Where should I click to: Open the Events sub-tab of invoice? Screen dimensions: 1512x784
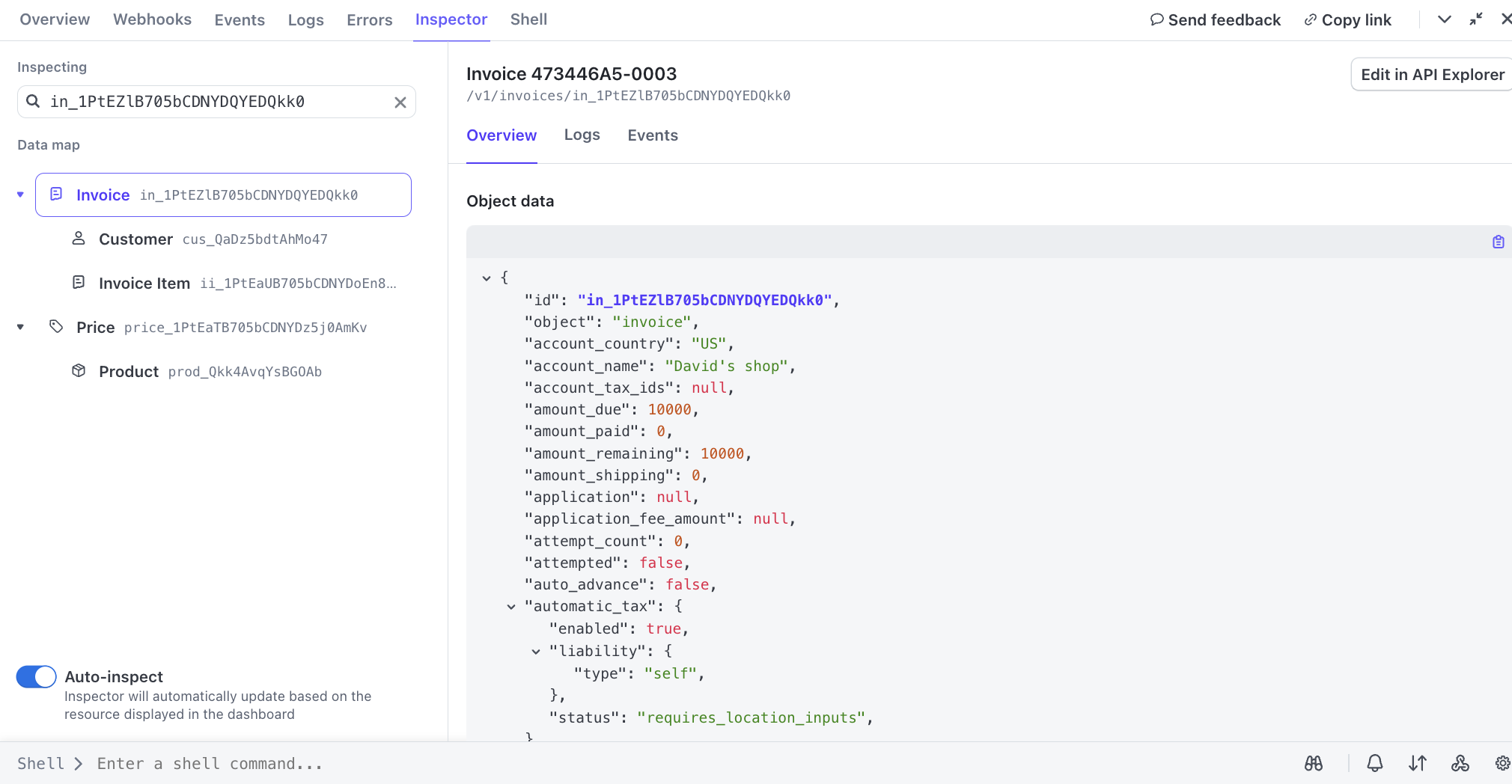click(652, 135)
